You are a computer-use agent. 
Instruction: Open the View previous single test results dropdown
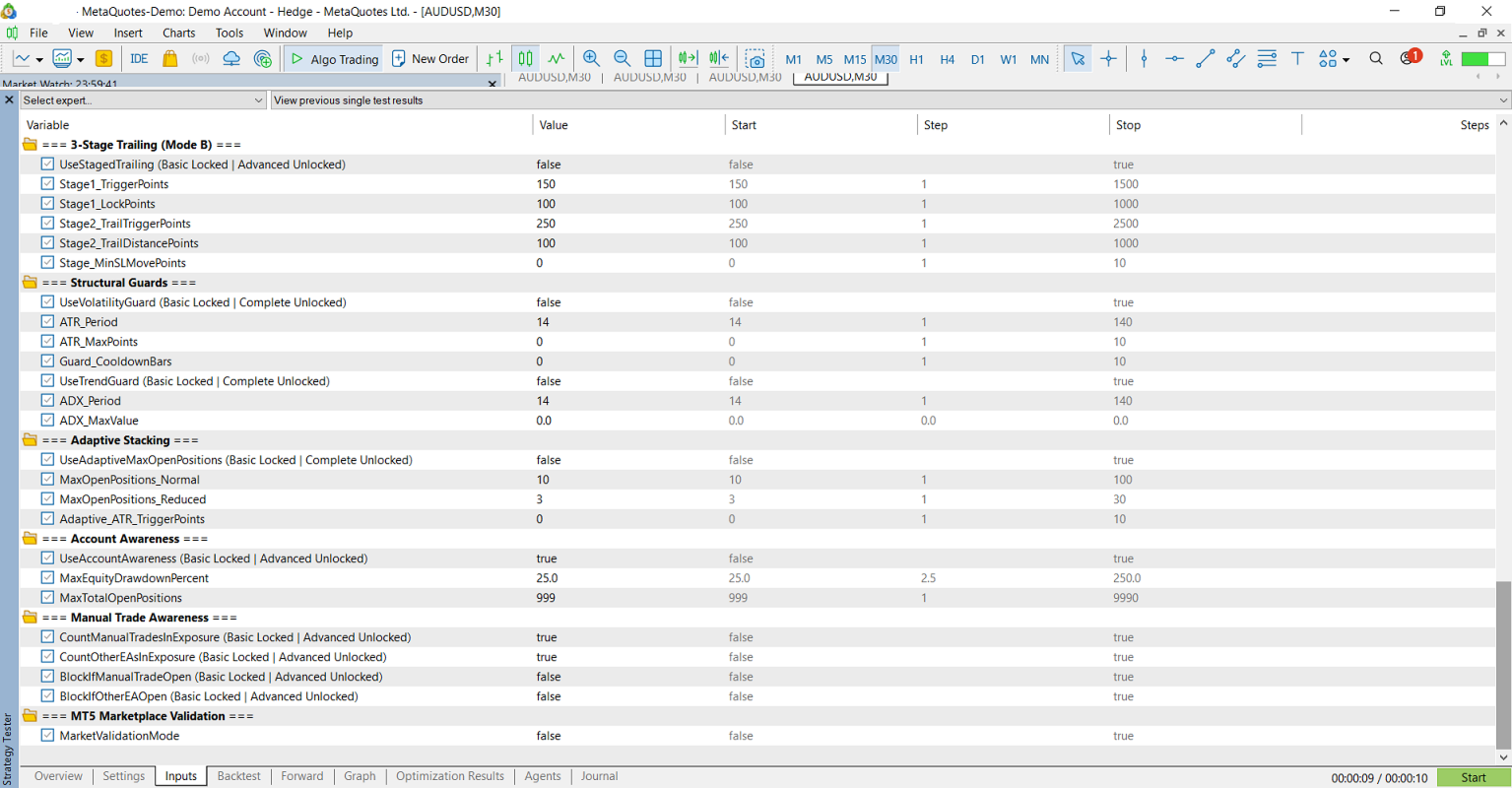tap(890, 100)
